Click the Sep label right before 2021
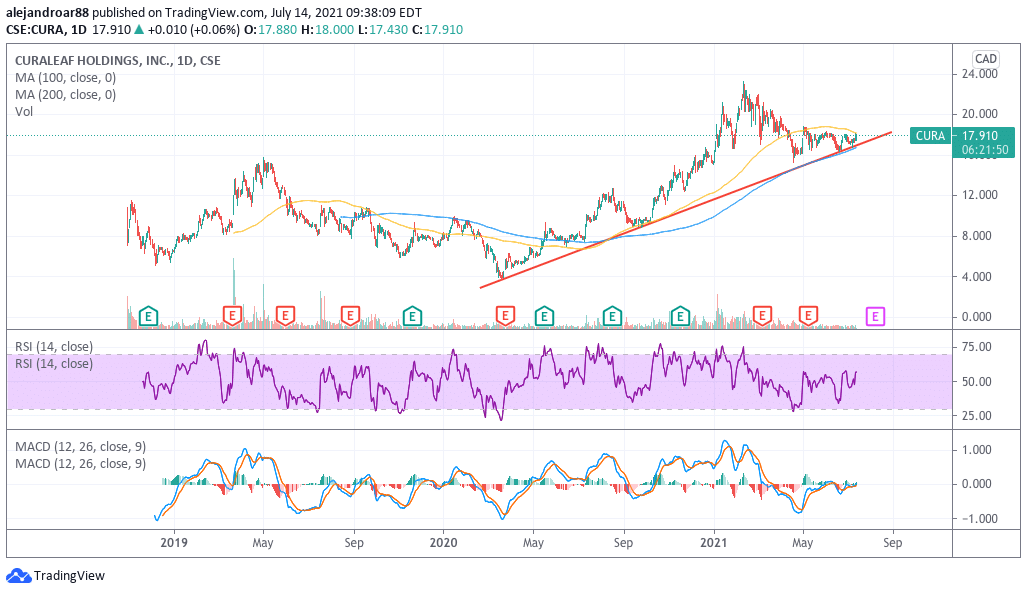 click(x=623, y=543)
